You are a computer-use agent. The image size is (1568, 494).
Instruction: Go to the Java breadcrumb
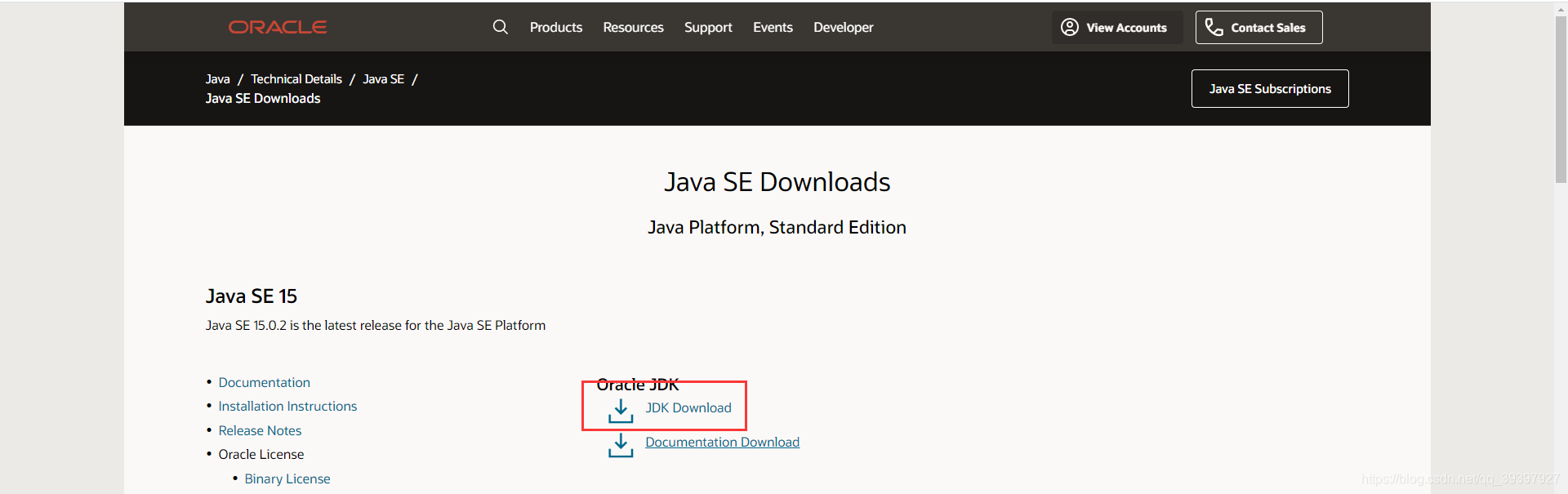(x=217, y=79)
